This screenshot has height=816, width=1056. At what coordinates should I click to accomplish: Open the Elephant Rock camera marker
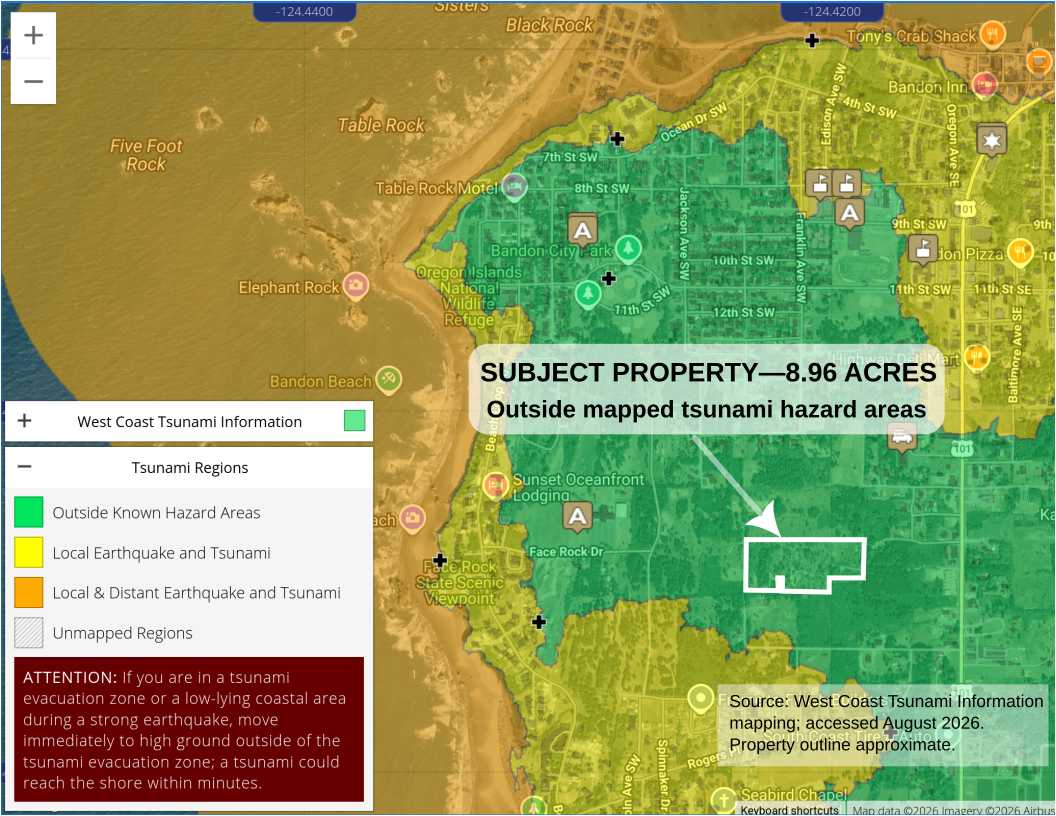356,286
